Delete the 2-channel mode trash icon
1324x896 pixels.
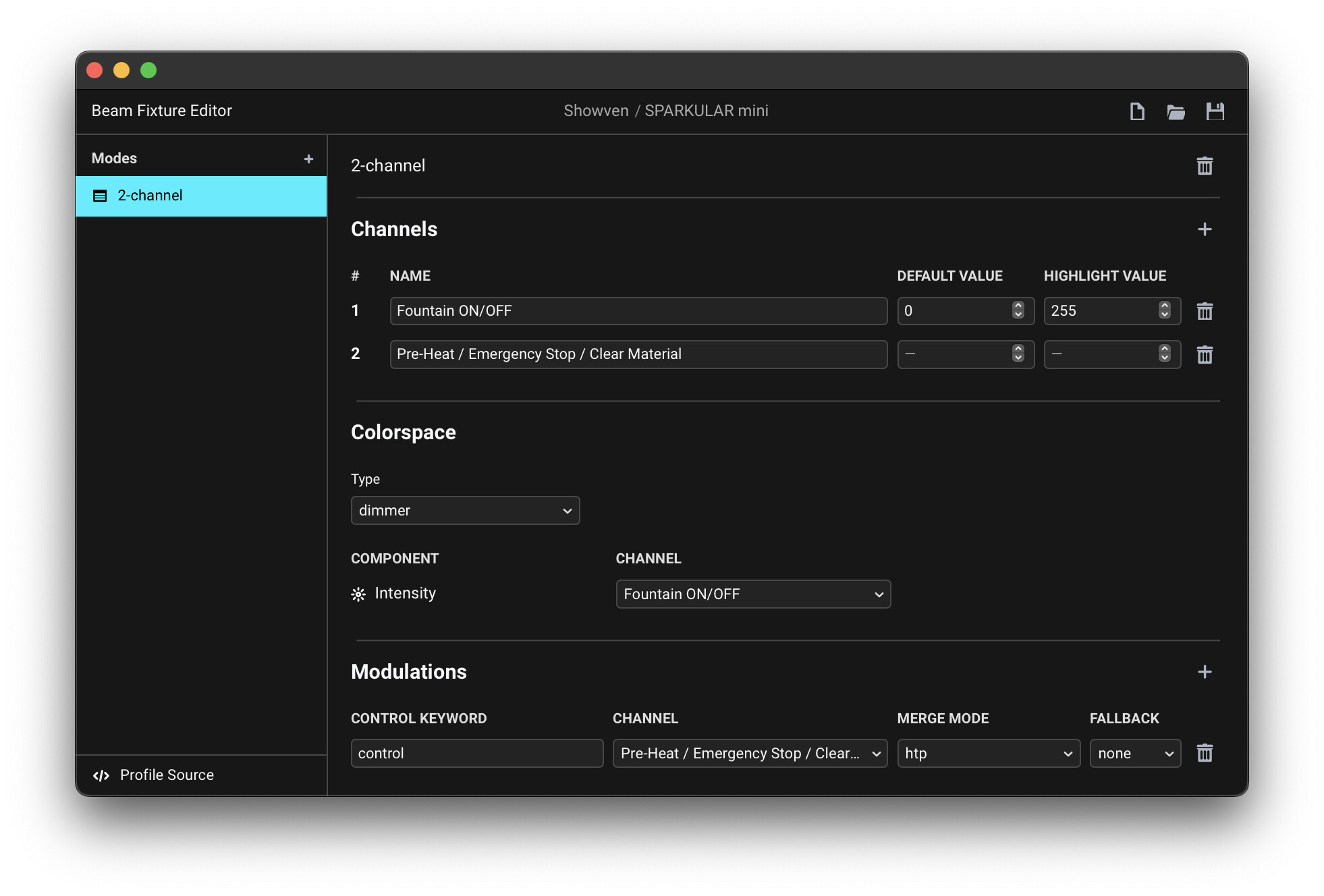(x=1205, y=166)
